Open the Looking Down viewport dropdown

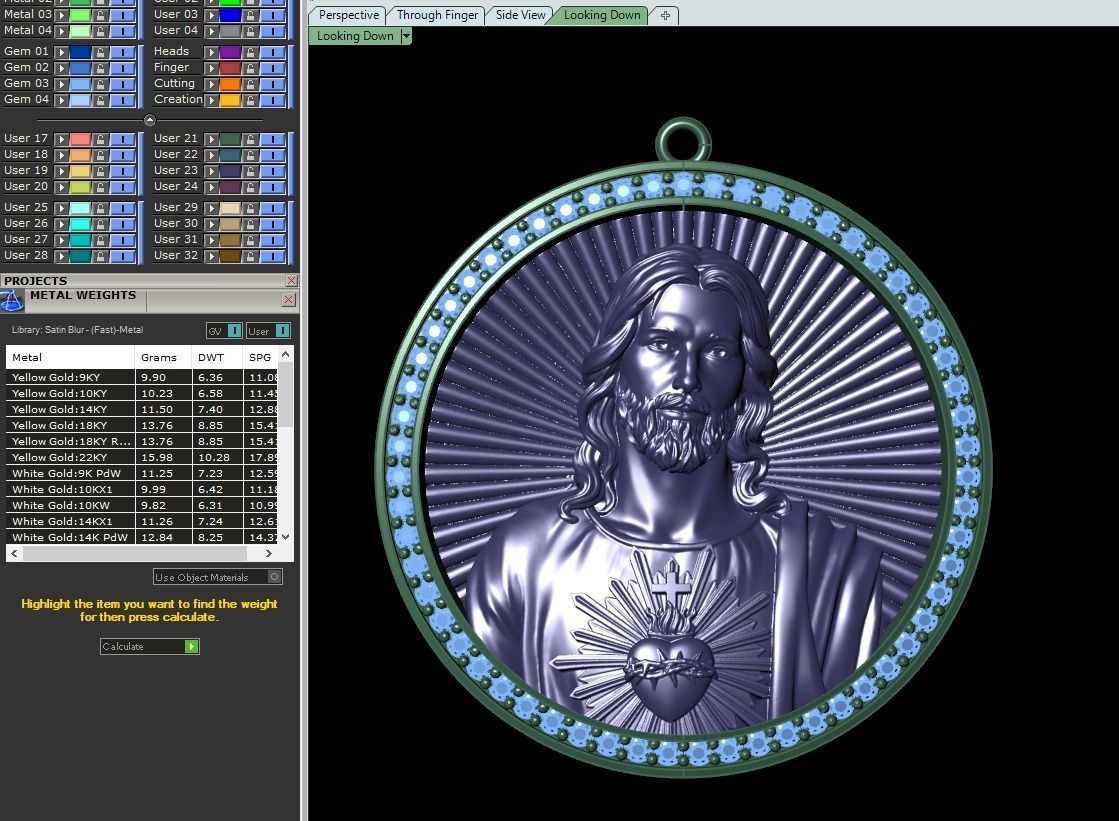pos(406,36)
